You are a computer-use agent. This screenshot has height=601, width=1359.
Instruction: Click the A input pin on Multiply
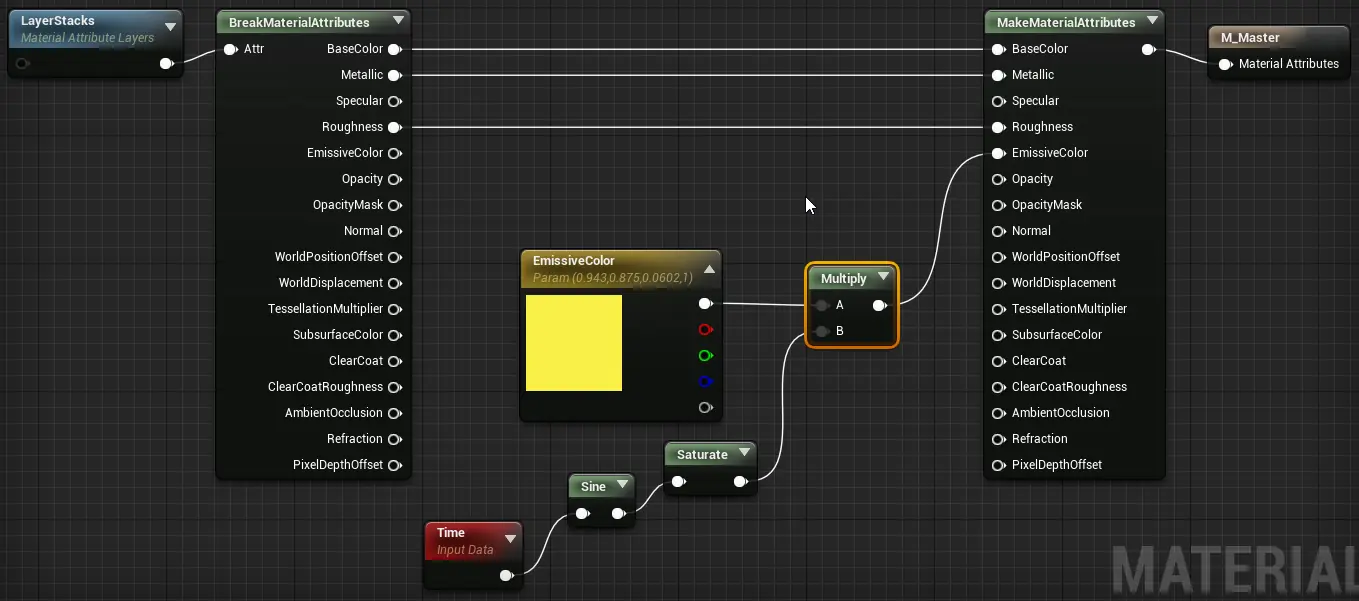(x=822, y=305)
